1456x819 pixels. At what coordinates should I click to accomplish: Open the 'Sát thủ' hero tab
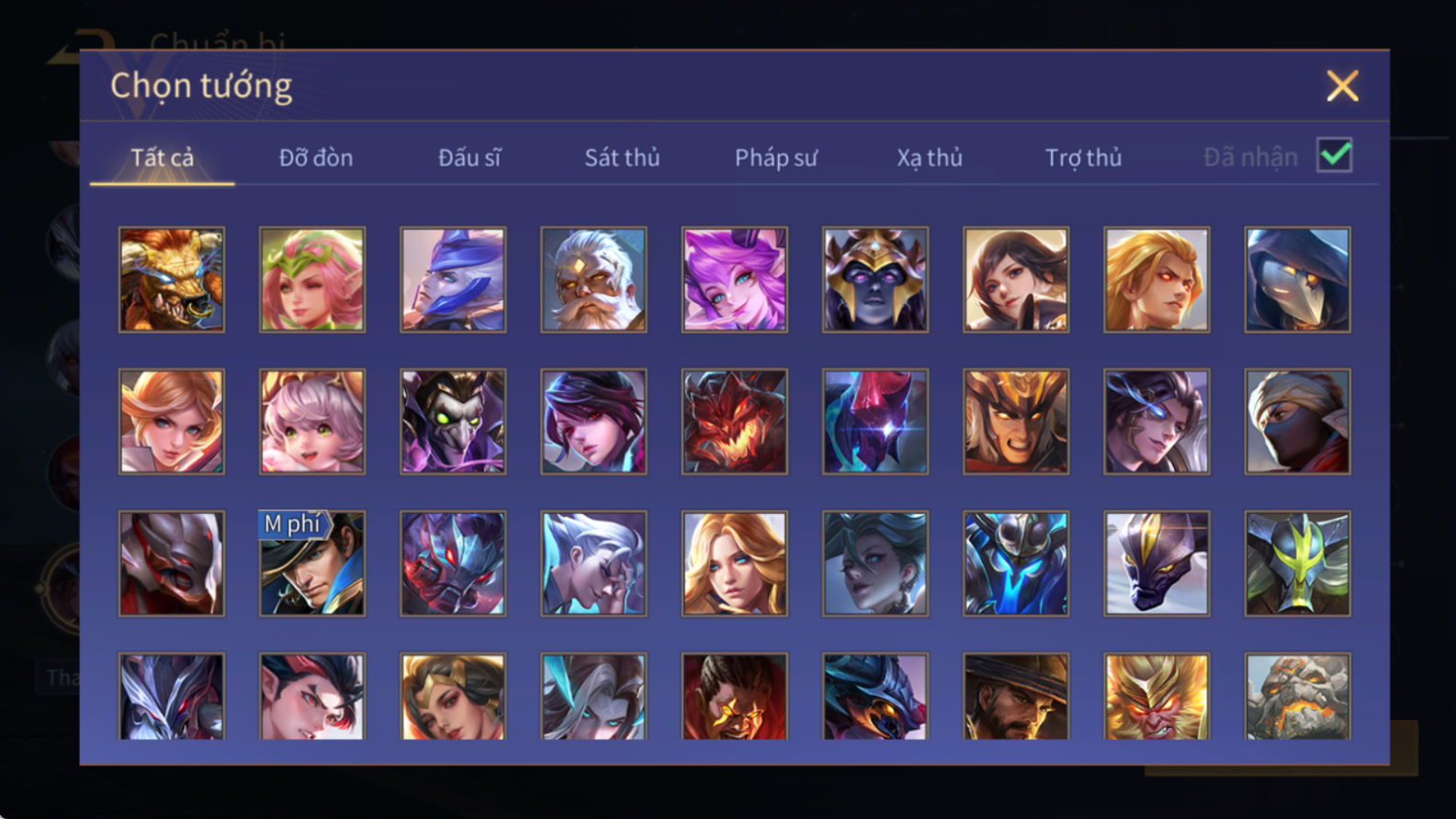point(622,158)
